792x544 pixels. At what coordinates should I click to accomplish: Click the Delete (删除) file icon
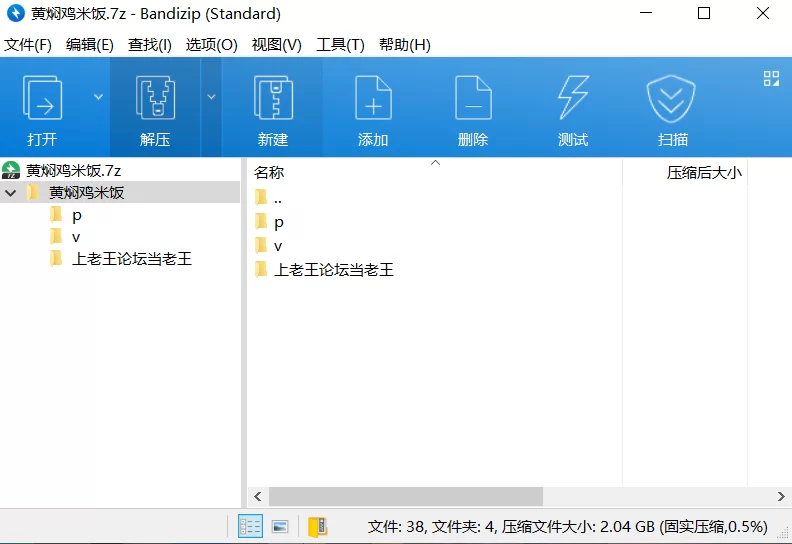[x=473, y=97]
